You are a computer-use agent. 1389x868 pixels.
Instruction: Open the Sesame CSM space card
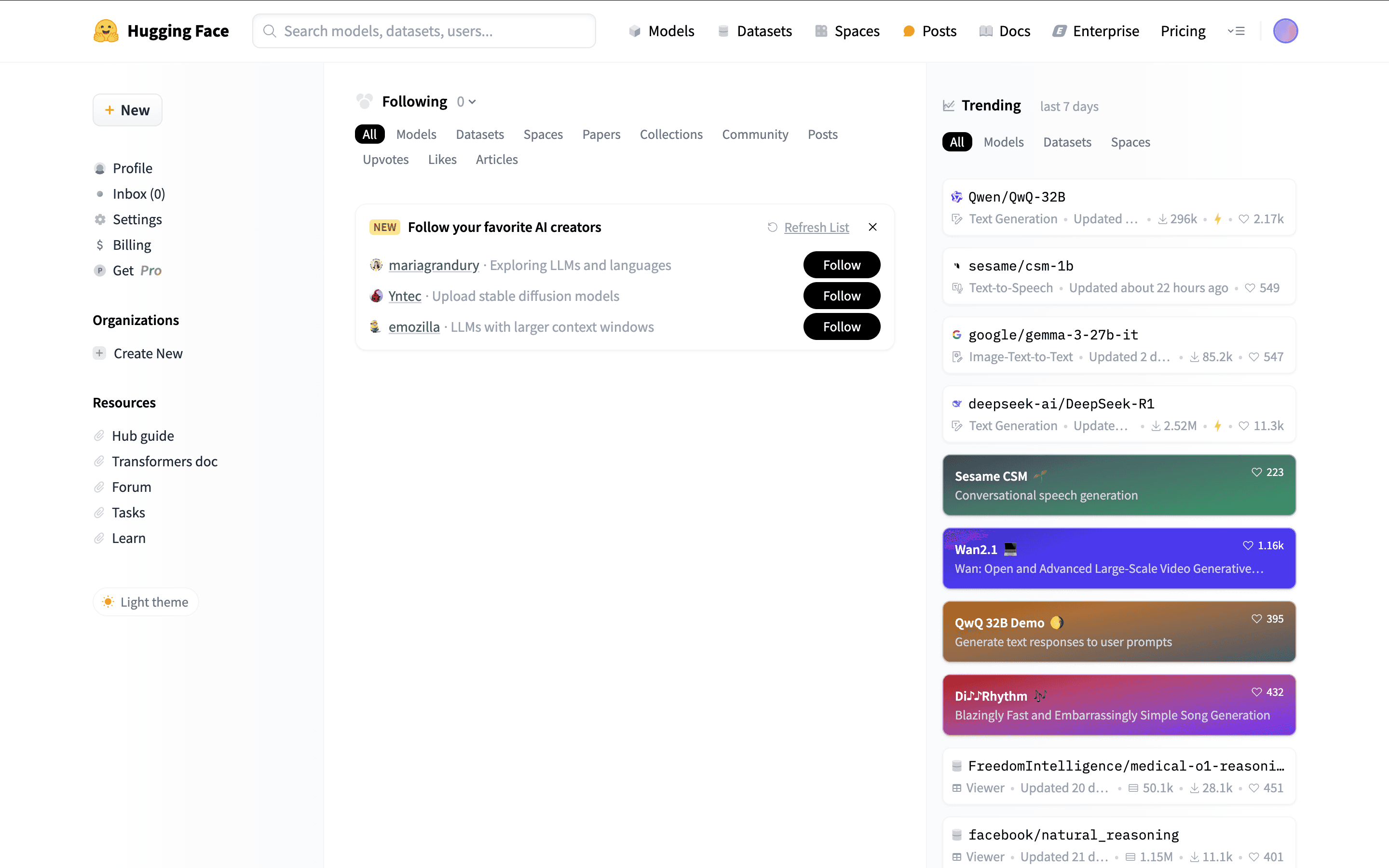click(x=1119, y=485)
